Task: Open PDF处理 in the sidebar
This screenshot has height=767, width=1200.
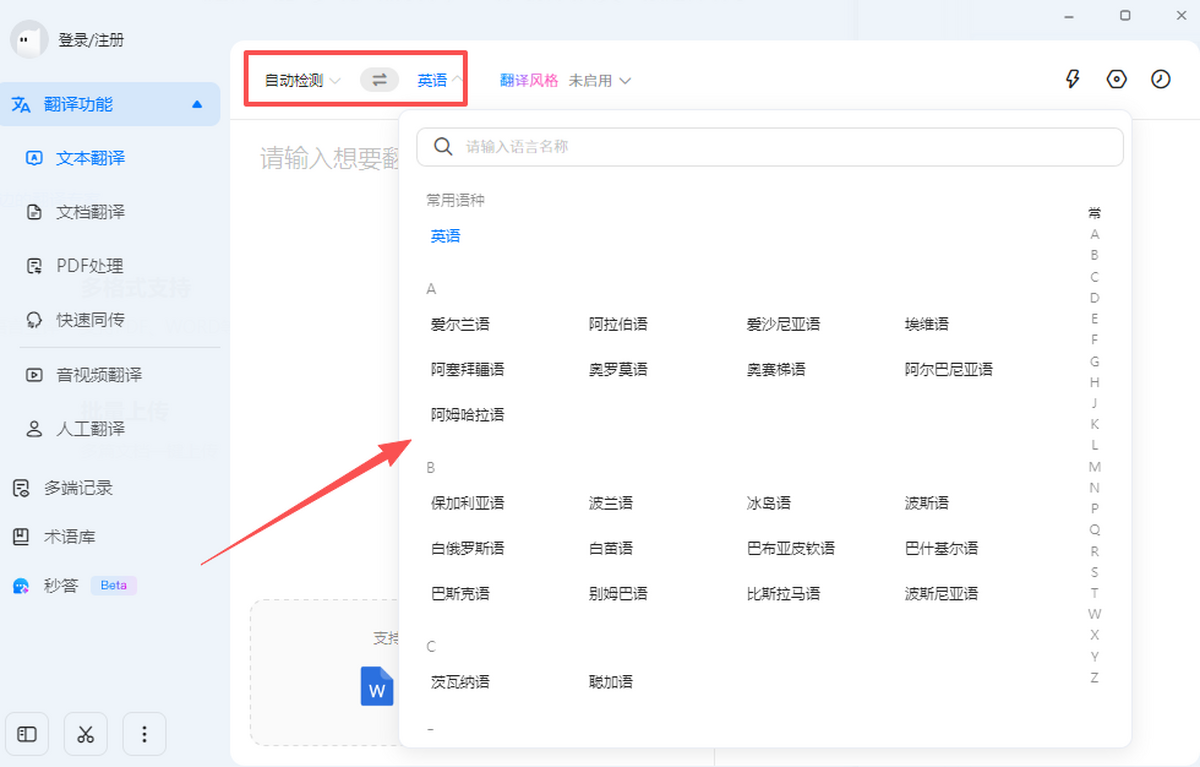Action: 90,266
